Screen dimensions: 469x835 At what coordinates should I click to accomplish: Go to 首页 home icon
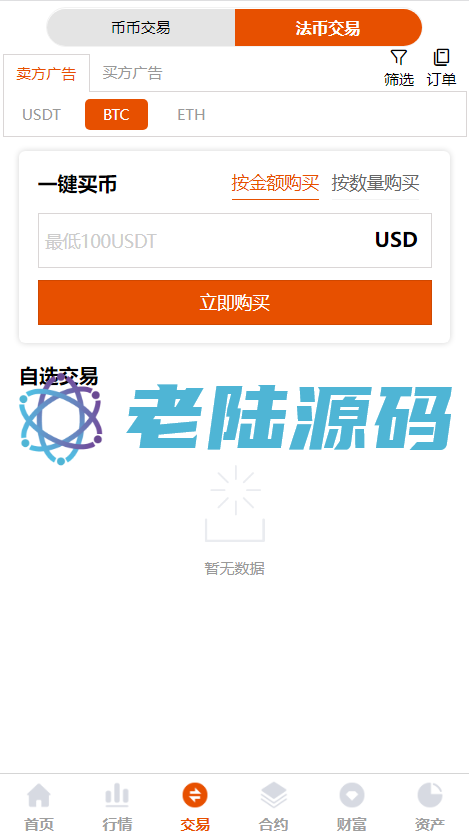point(39,796)
